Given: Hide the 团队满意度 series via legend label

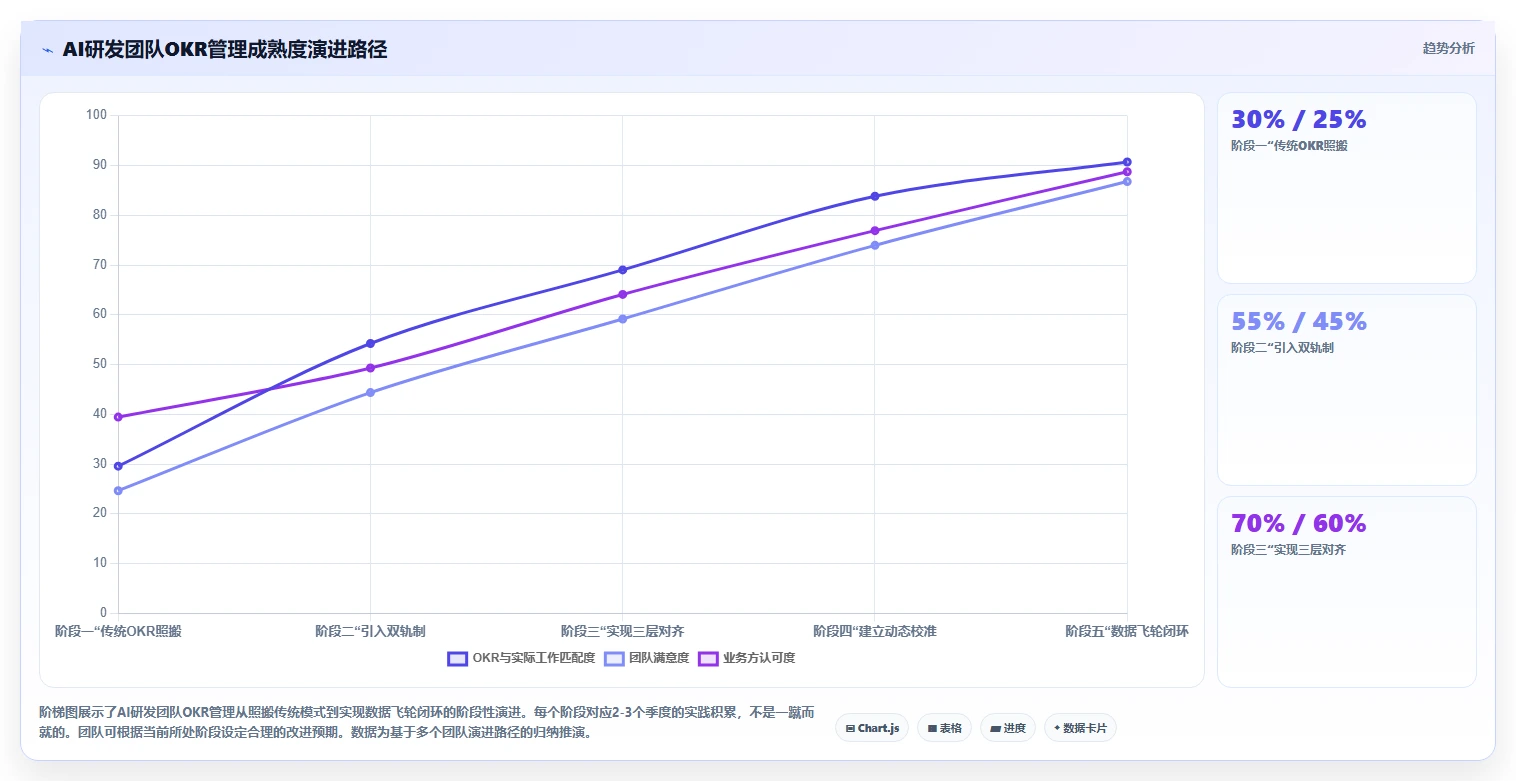Looking at the screenshot, I should tap(659, 658).
